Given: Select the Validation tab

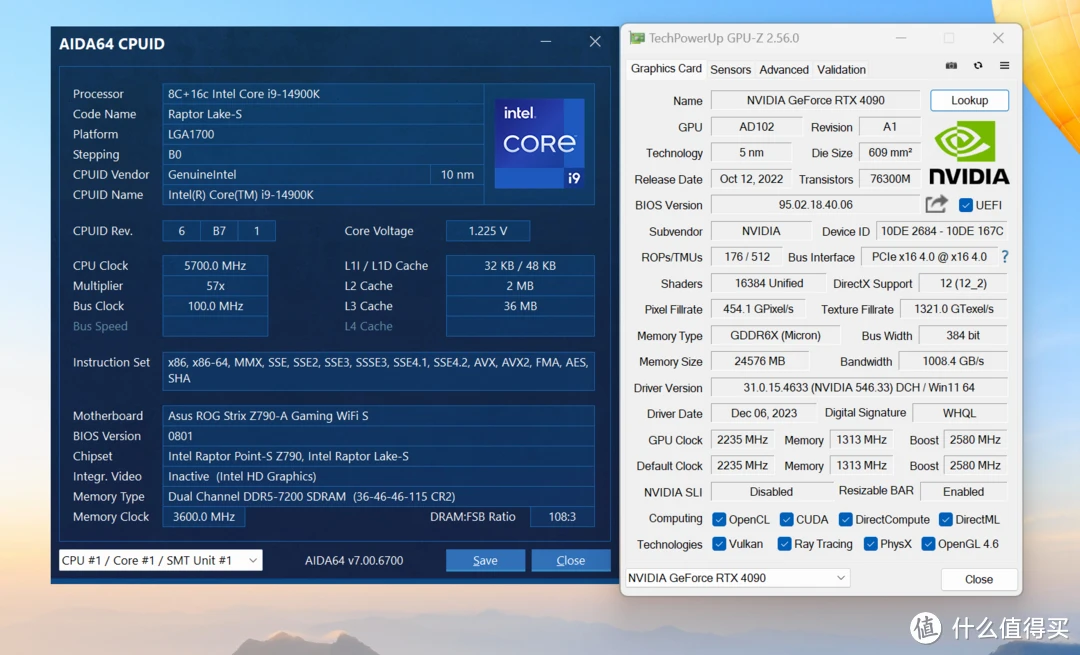Looking at the screenshot, I should pos(841,69).
